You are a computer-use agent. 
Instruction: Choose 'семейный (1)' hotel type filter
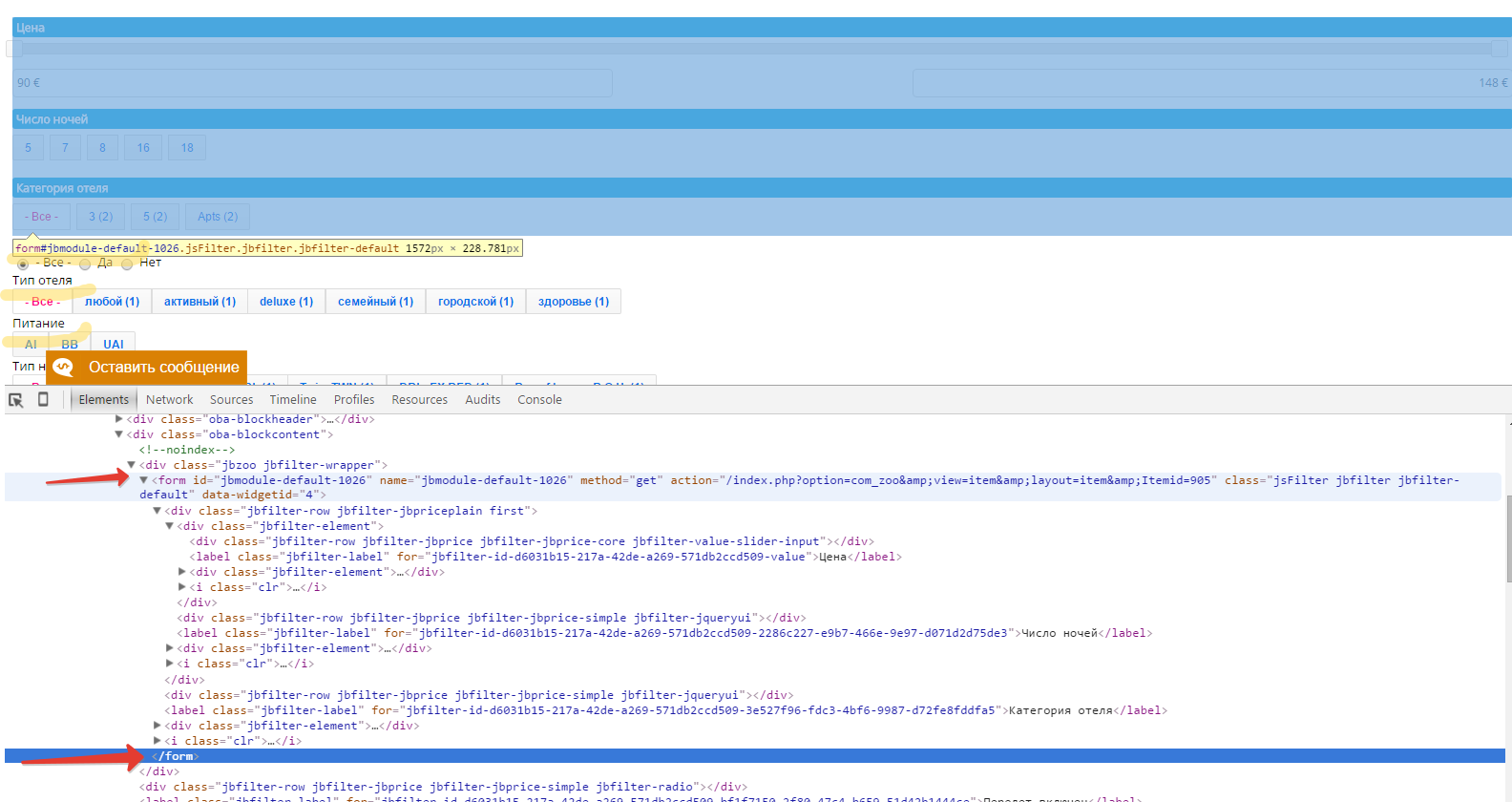[x=375, y=302]
